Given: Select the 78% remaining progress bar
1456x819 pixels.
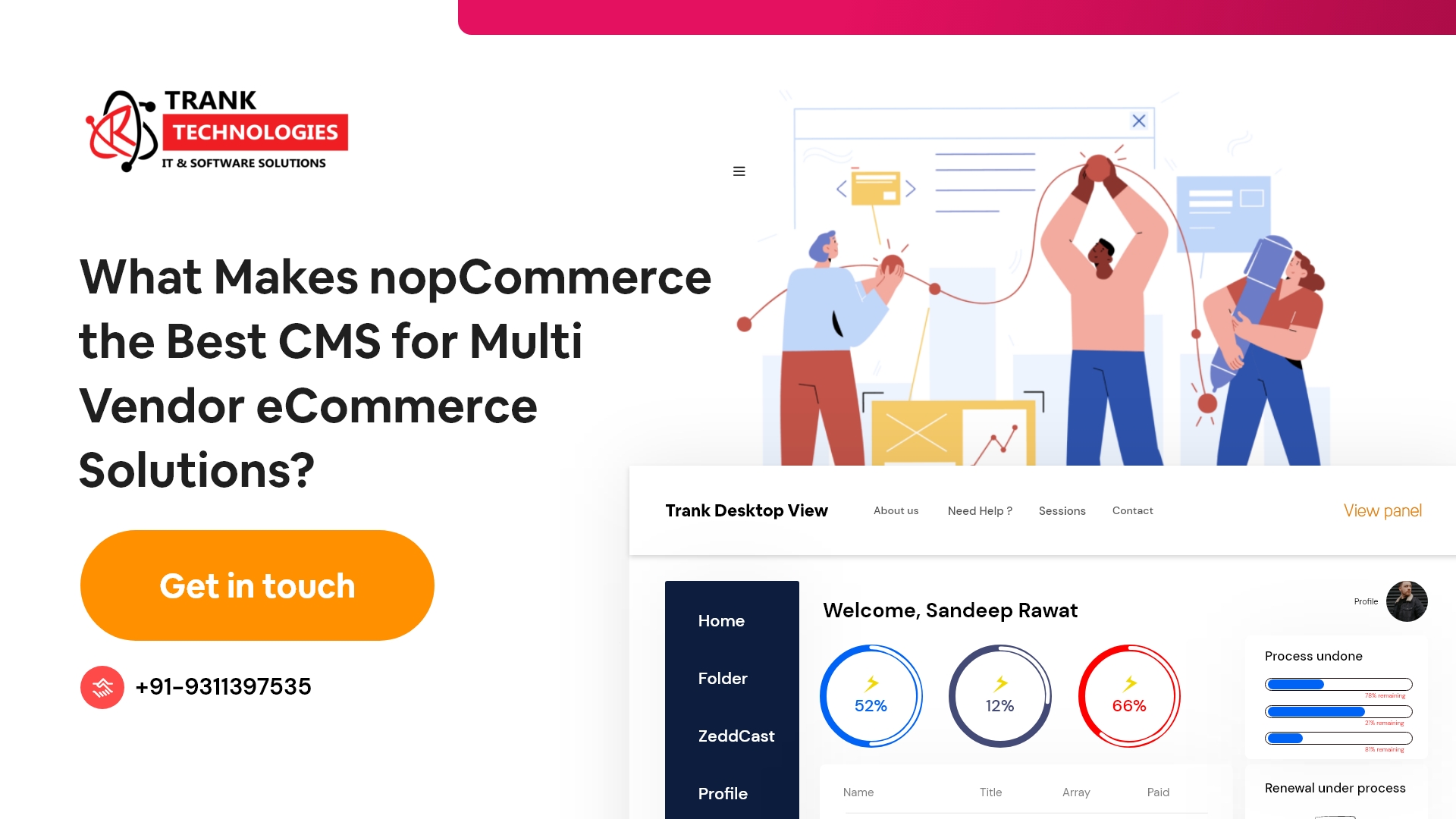Looking at the screenshot, I should (1339, 683).
